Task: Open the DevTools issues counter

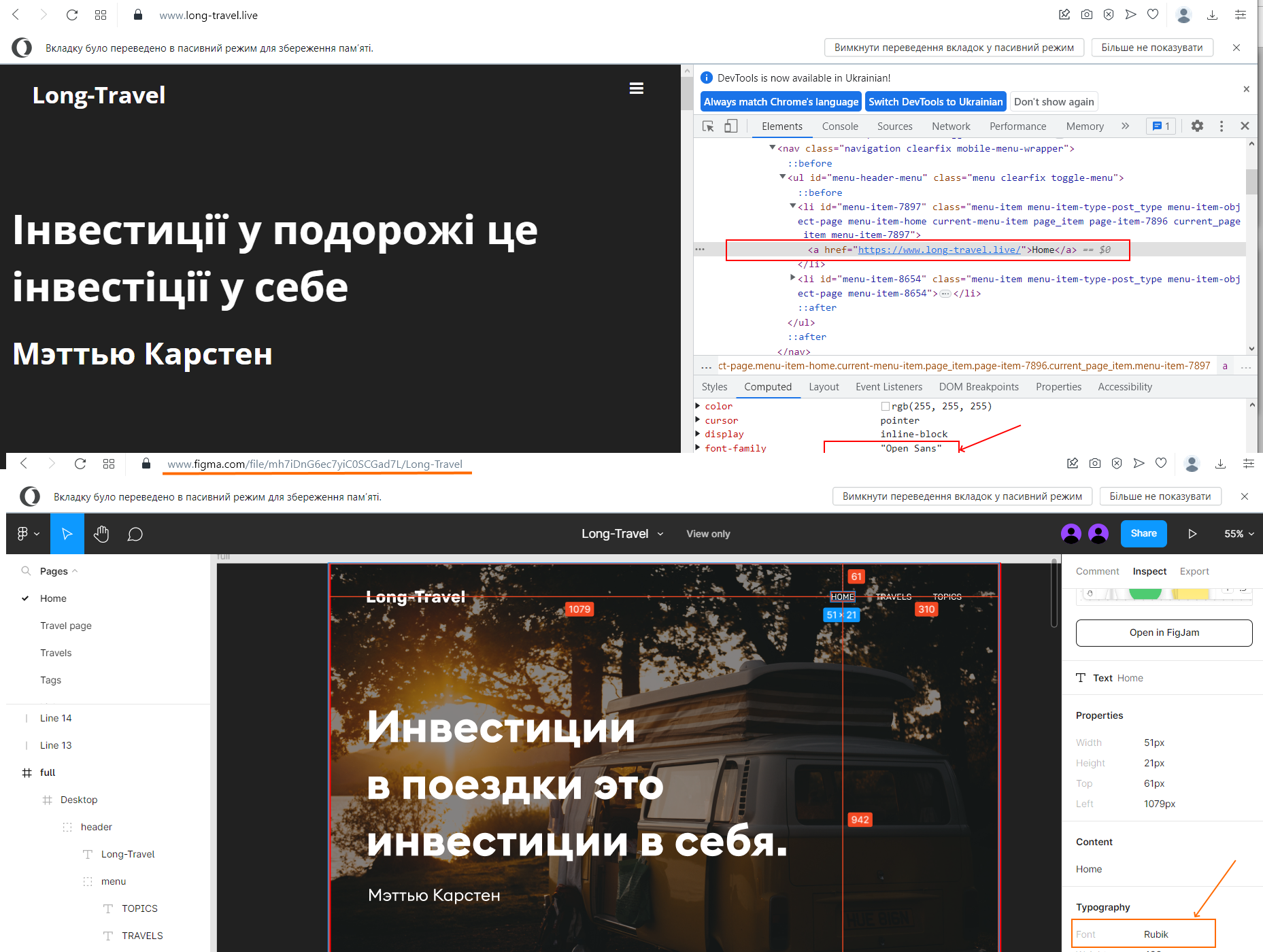Action: (x=1160, y=126)
